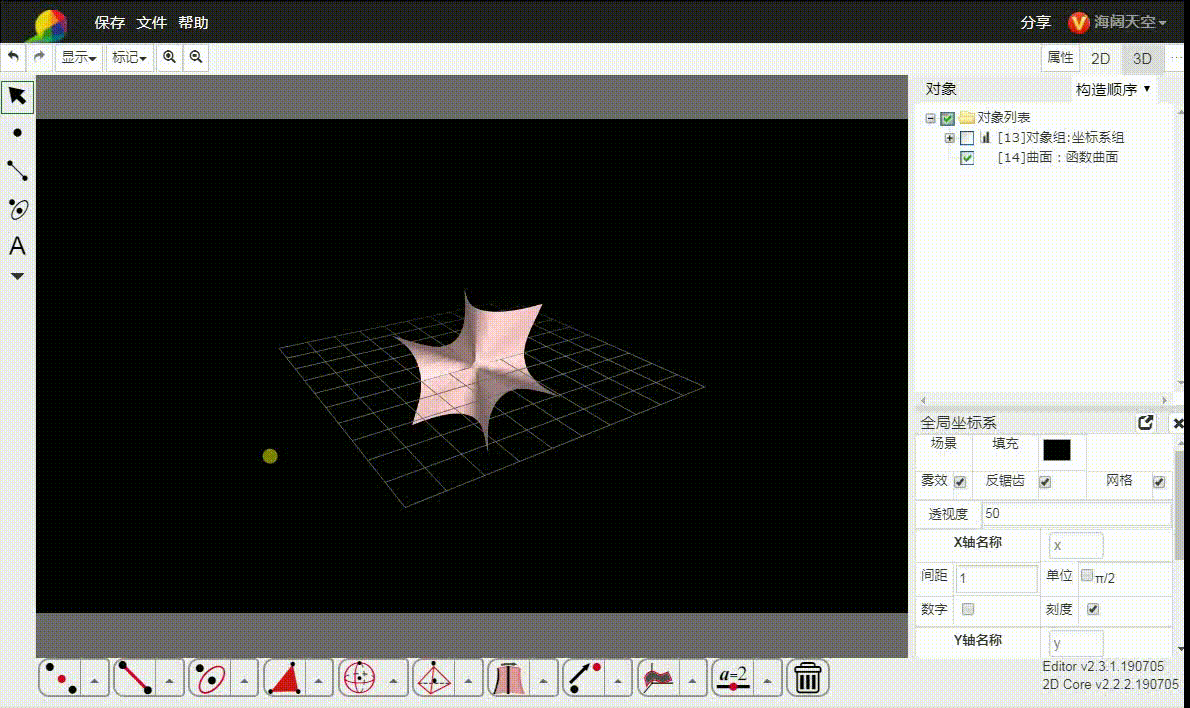This screenshot has width=1190, height=708.
Task: Open the 构造顺序 sort dropdown
Action: (1113, 90)
